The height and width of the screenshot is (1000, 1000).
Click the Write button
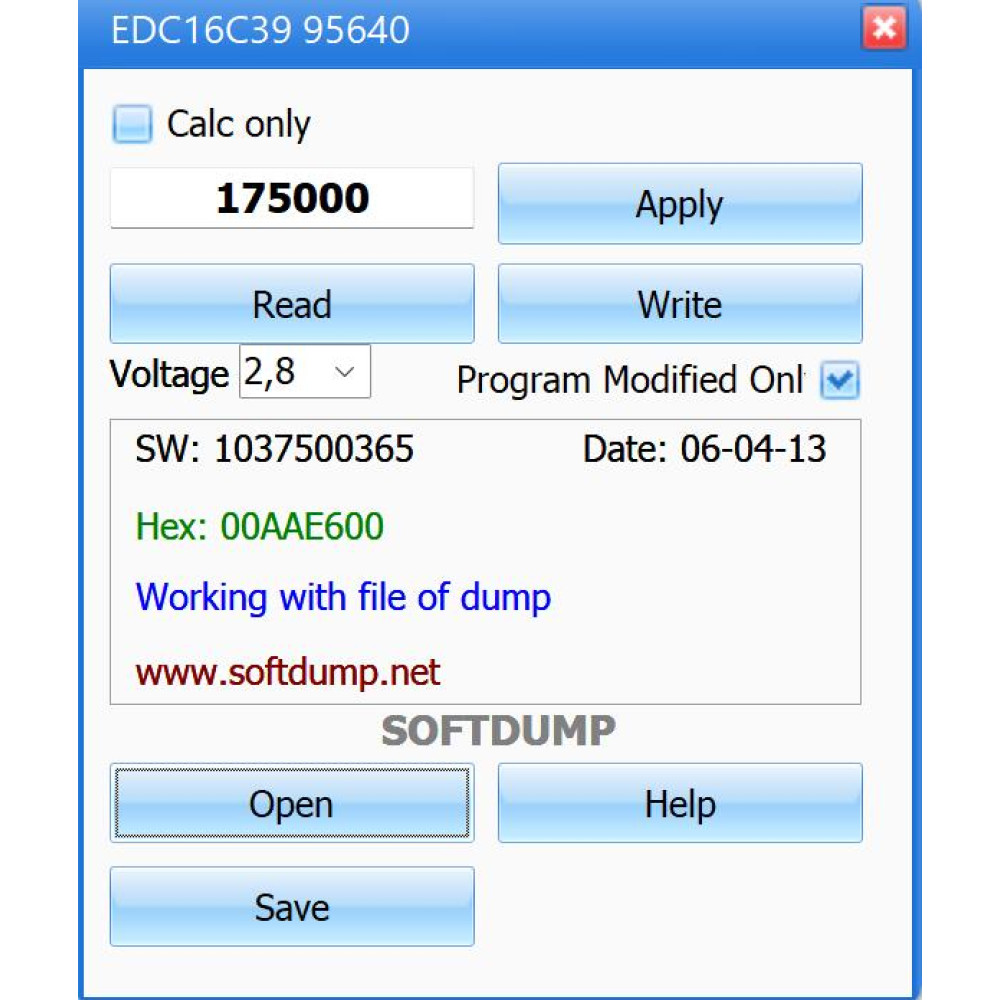(x=680, y=304)
